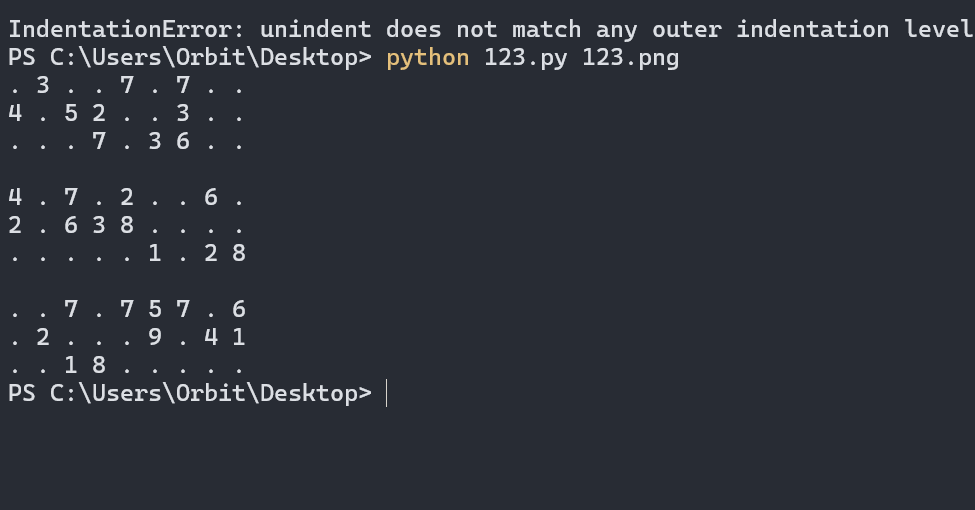Click the digit 5 in the second grid row

[x=71, y=113]
